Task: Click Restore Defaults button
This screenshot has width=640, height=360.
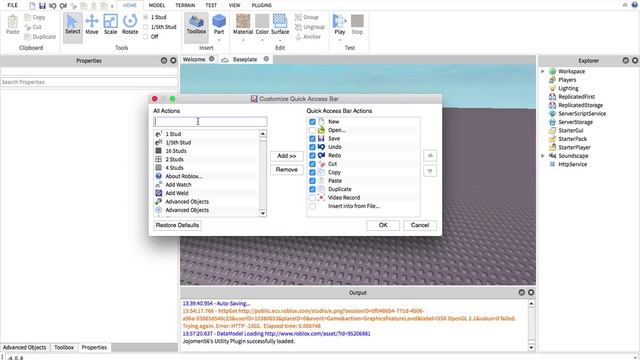Action: [x=177, y=225]
